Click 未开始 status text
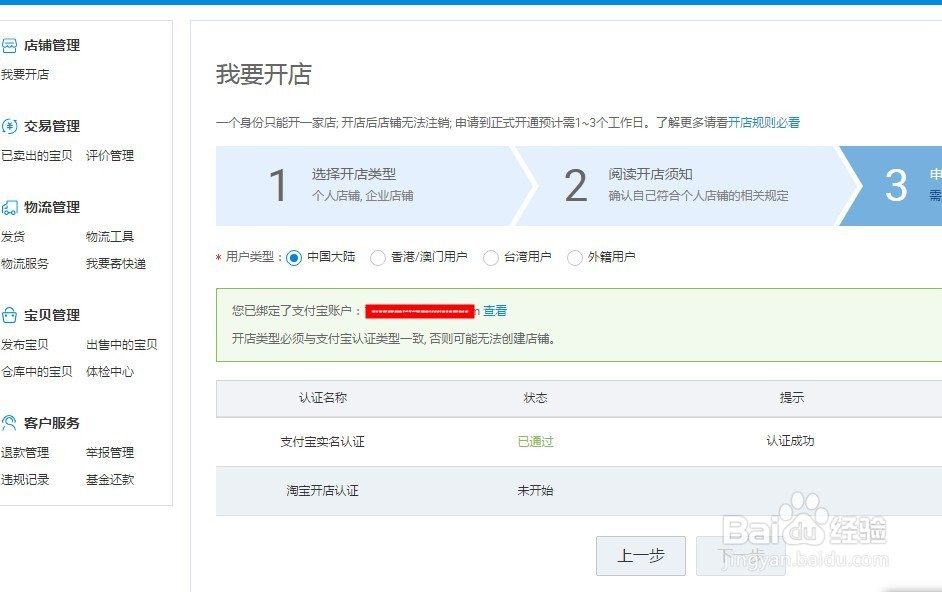Viewport: 942px width, 592px height. pyautogui.click(x=535, y=491)
